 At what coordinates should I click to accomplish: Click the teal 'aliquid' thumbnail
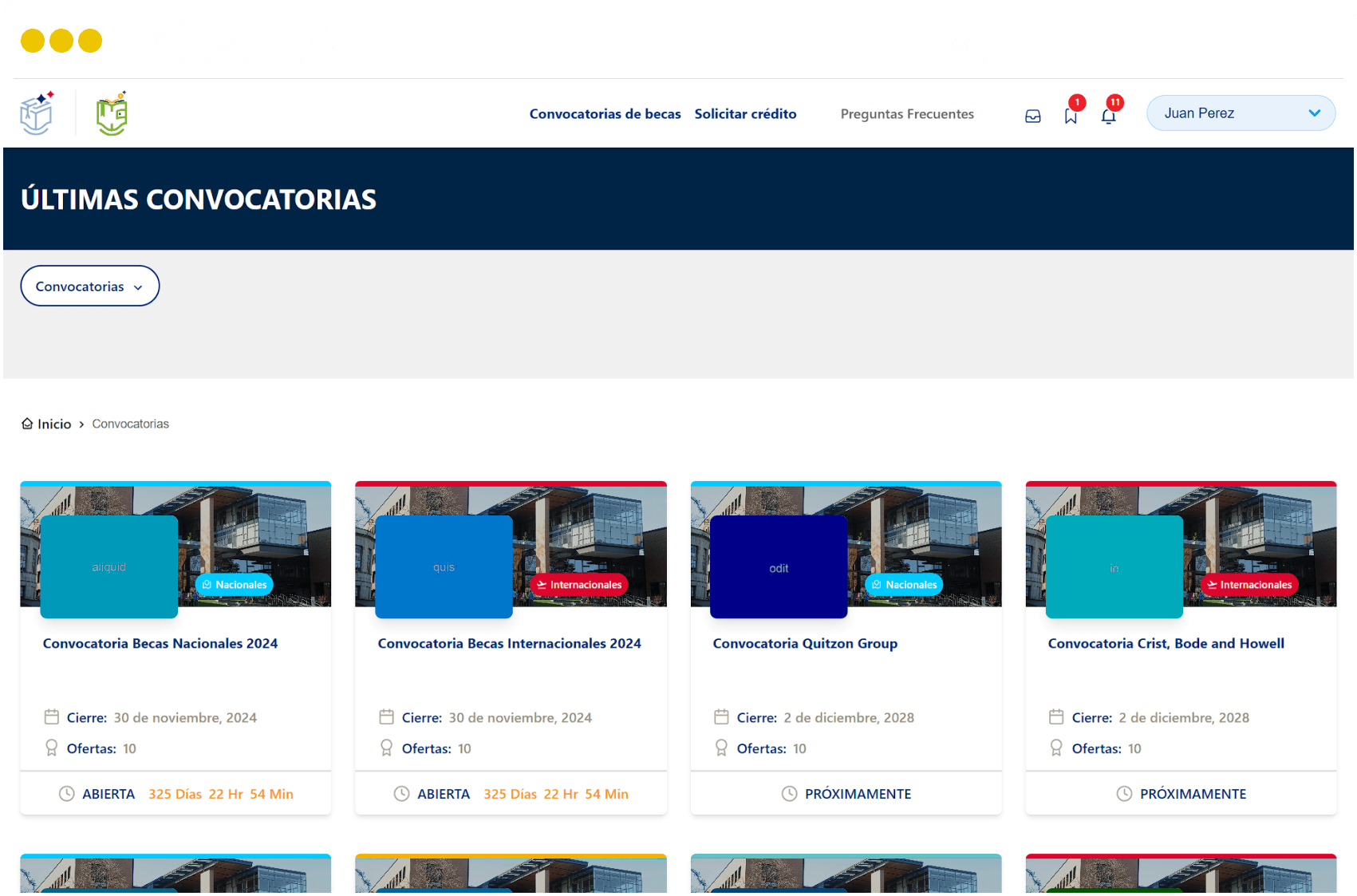tap(109, 566)
